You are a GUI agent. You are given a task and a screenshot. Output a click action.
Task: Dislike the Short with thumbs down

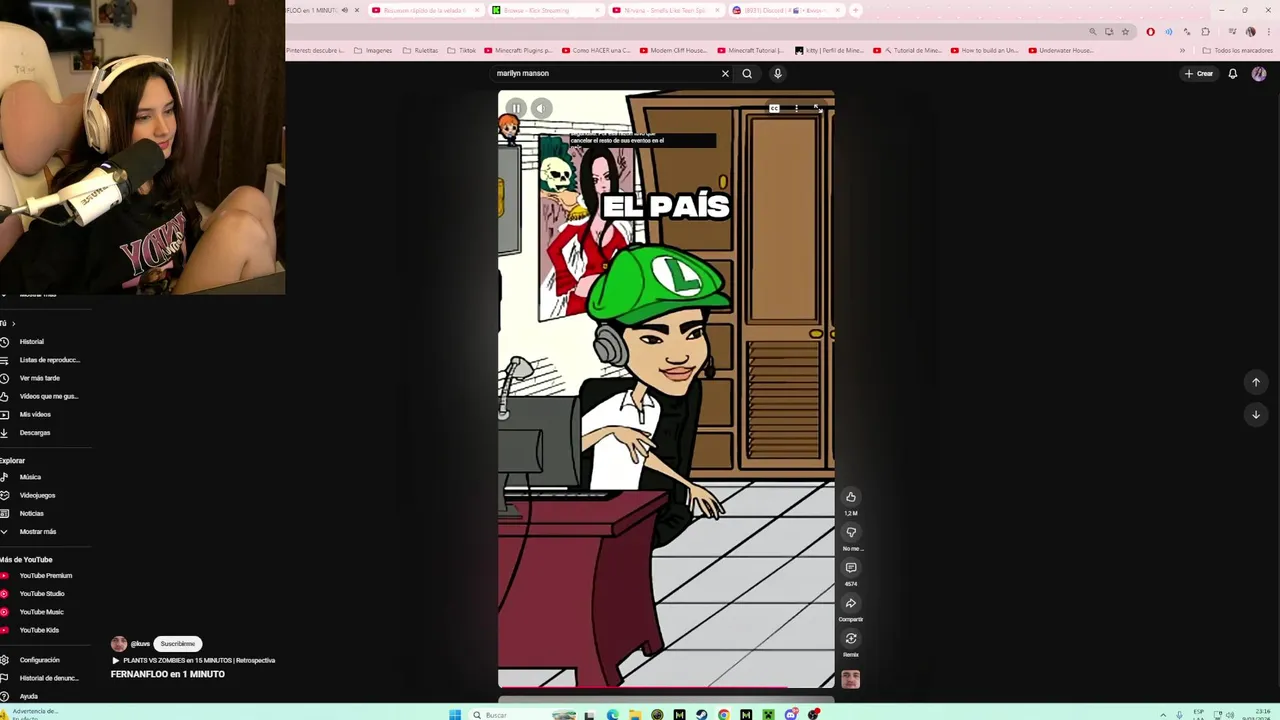[x=851, y=532]
